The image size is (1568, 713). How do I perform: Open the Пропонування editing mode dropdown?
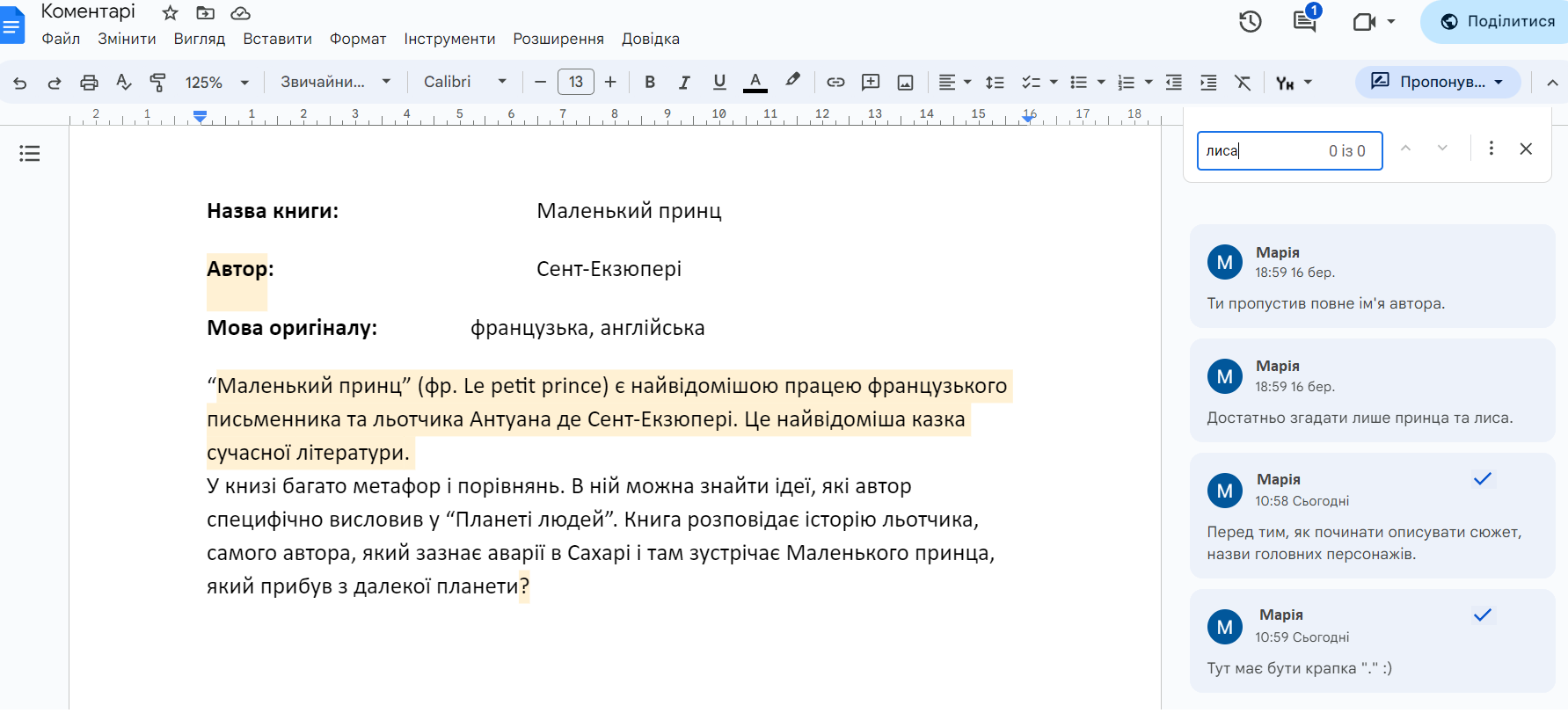coord(1437,82)
